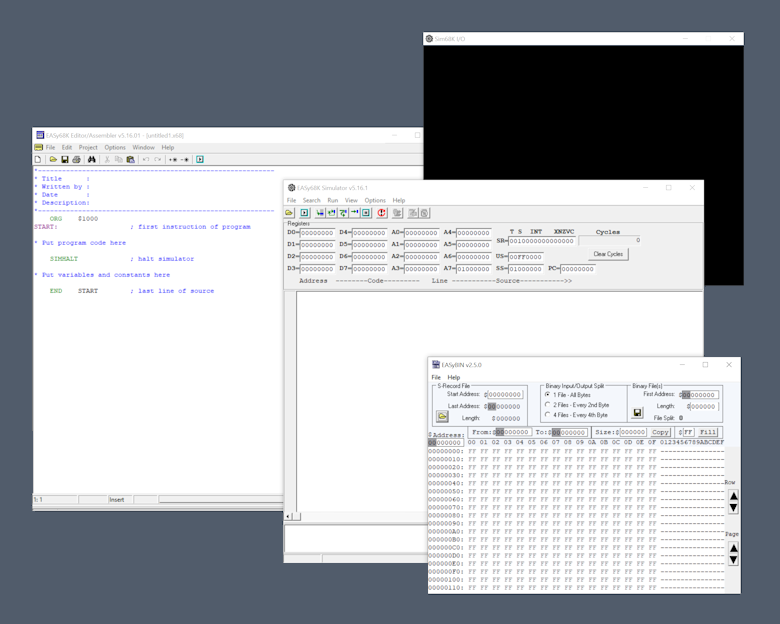Viewport: 780px width, 624px height.
Task: Click Page down arrow in EASyBIN
Action: tap(733, 560)
